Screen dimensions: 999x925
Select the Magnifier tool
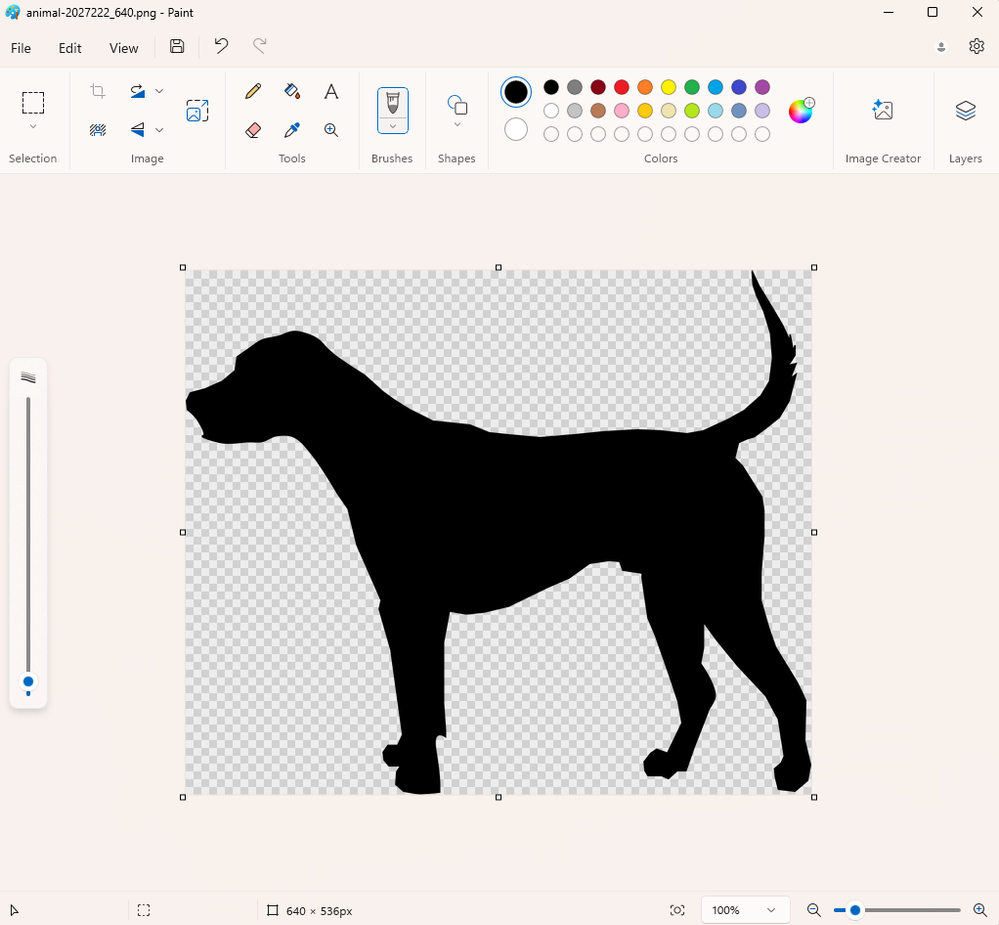[331, 130]
